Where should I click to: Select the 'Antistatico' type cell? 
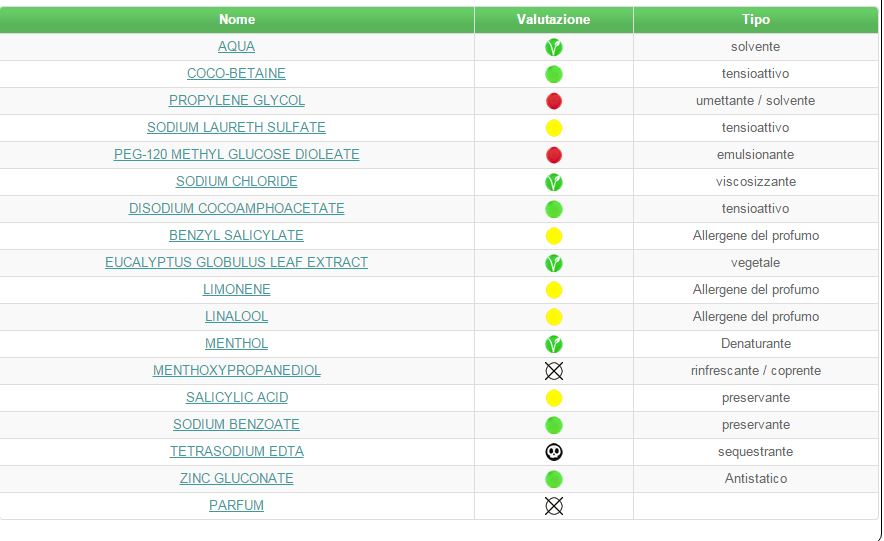pyautogui.click(x=755, y=479)
